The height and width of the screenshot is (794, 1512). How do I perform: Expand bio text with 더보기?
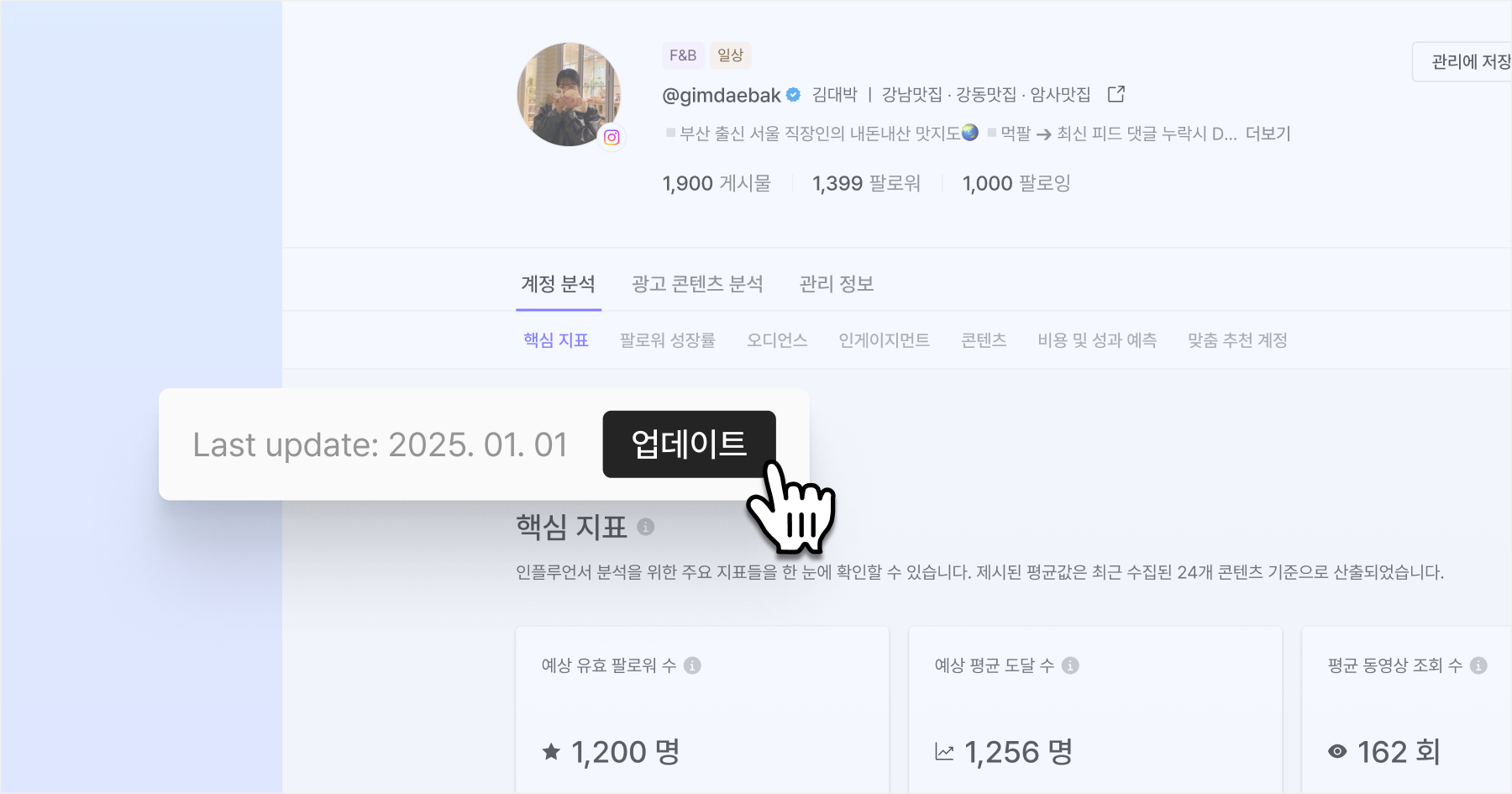click(1268, 134)
